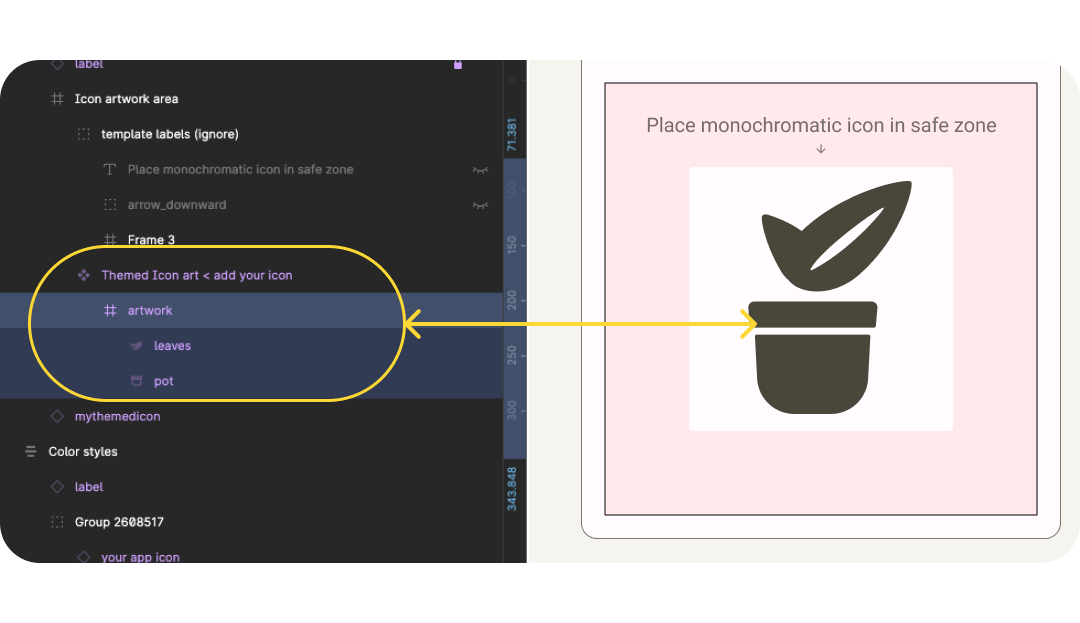
Task: Click the canvas text 'Place monochromatic icon in safe zone'
Action: [821, 125]
